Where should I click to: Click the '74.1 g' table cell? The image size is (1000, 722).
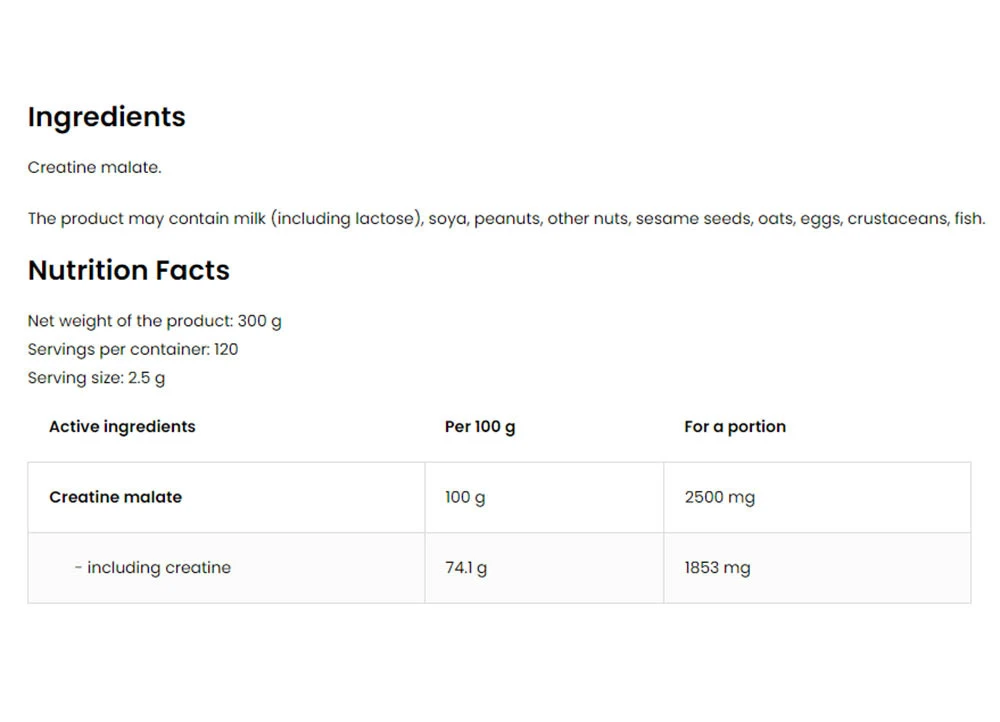[x=466, y=568]
